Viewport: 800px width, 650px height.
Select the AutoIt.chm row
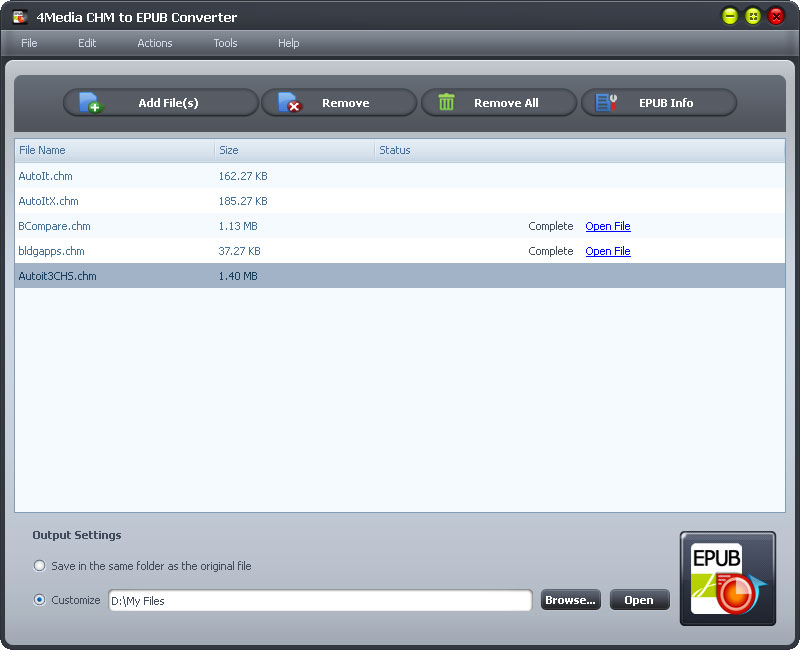(x=399, y=176)
